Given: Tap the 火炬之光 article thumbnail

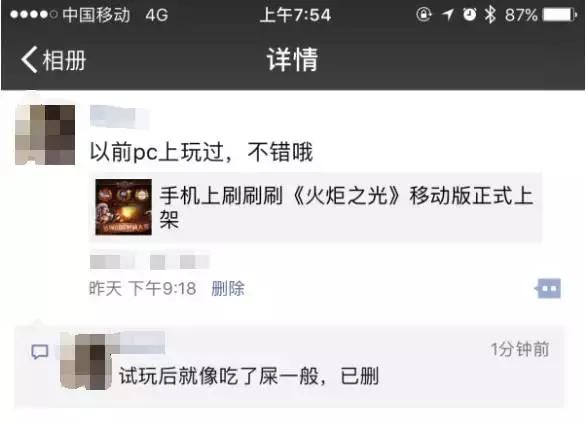Looking at the screenshot, I should click(124, 207).
